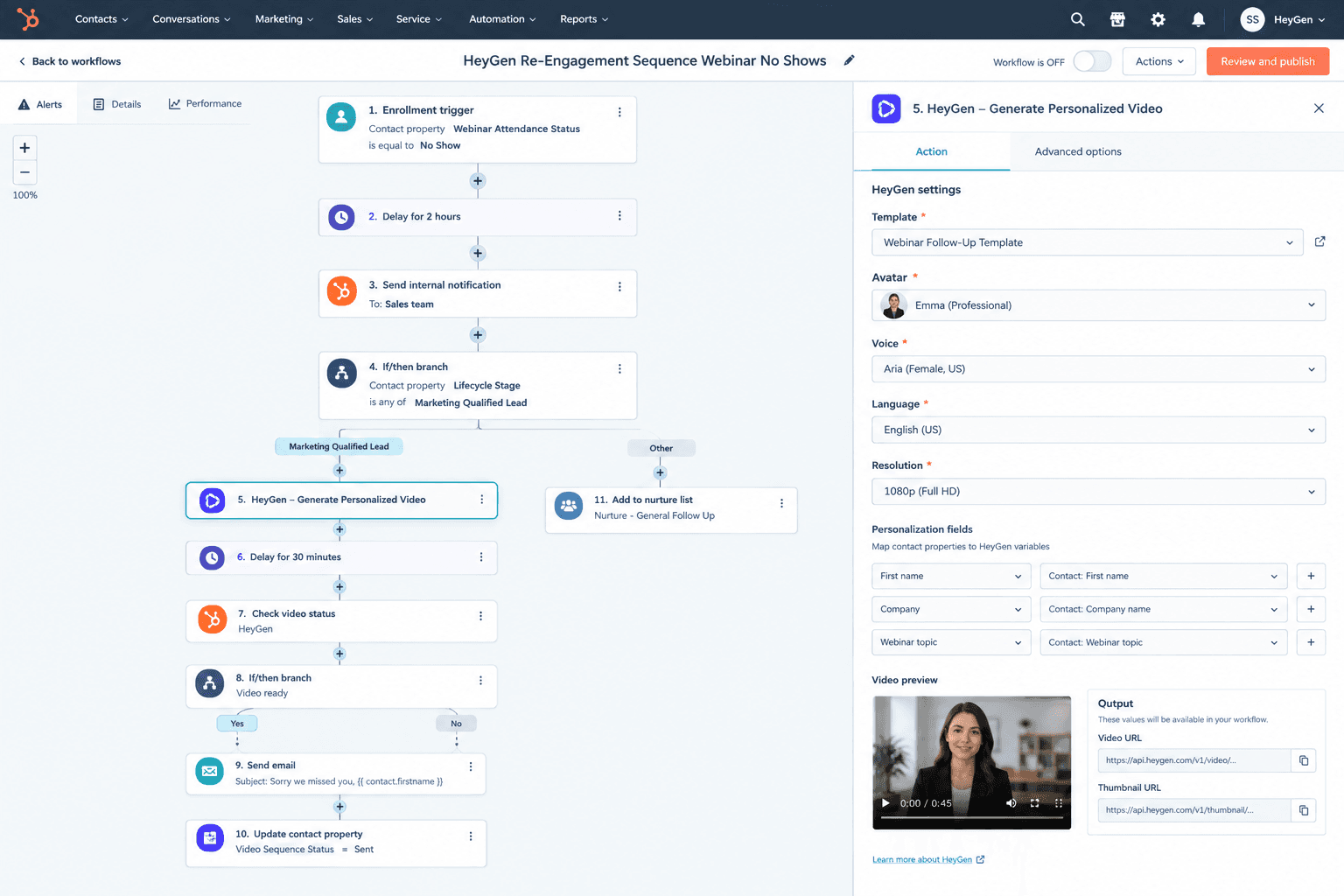Close the HeyGen action panel
The image size is (1344, 896).
point(1319,108)
